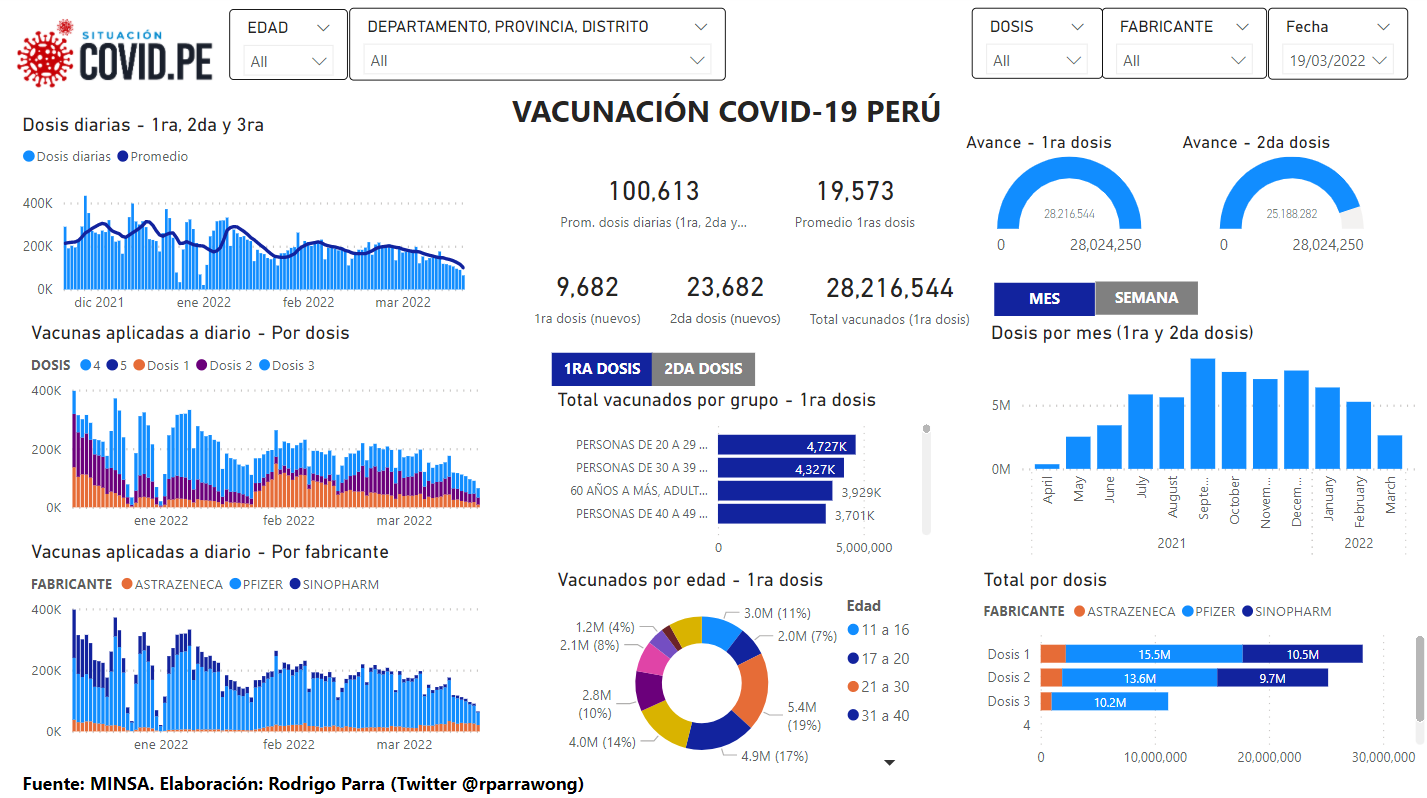Click the 'Dosis diarias' legend marker
Viewport: 1427px width, 798px height.
(29, 157)
